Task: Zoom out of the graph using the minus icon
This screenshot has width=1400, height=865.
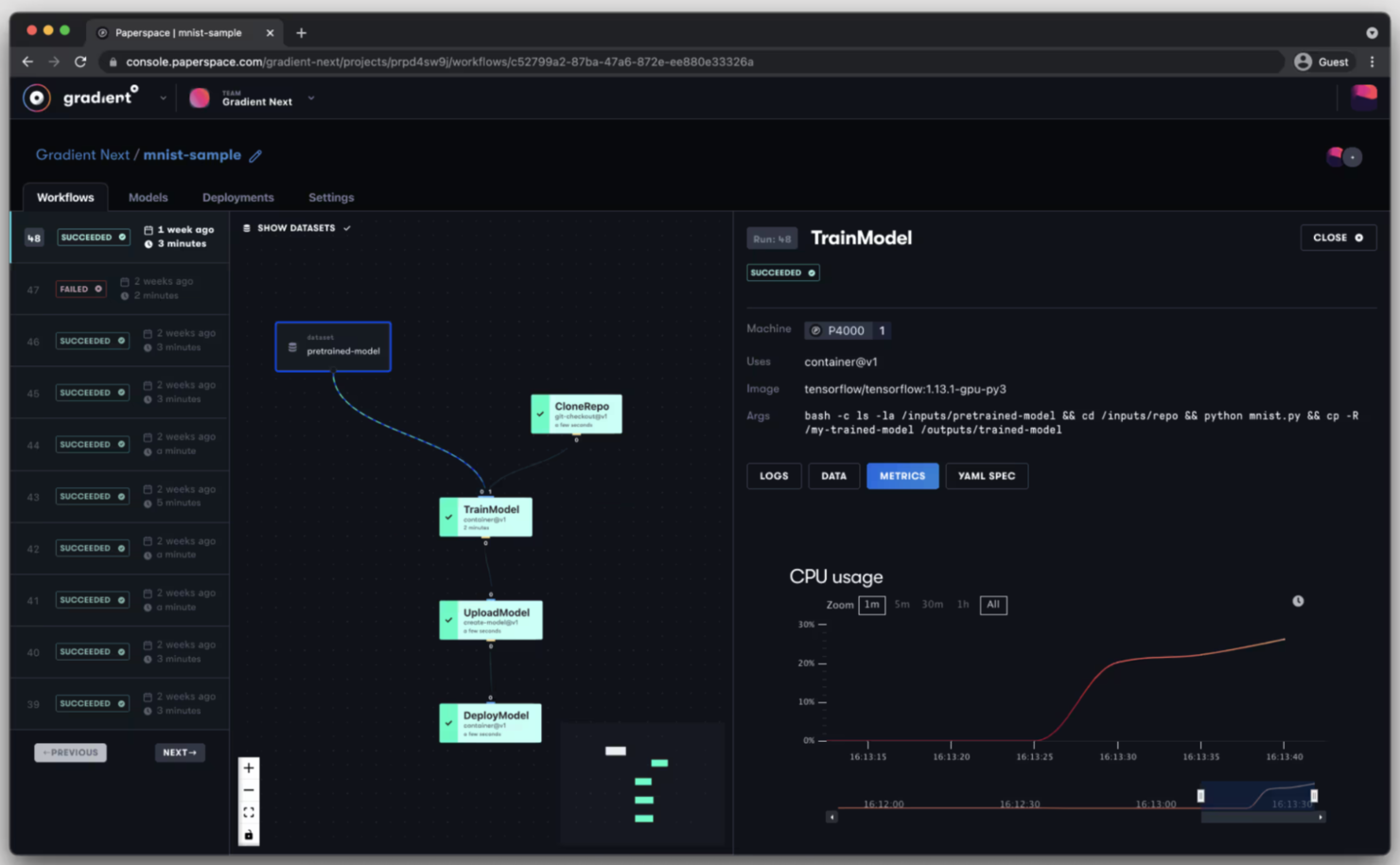Action: [248, 790]
